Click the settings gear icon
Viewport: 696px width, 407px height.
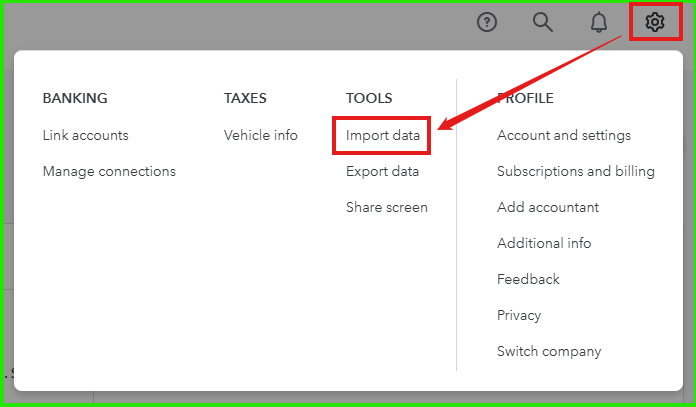[x=655, y=22]
